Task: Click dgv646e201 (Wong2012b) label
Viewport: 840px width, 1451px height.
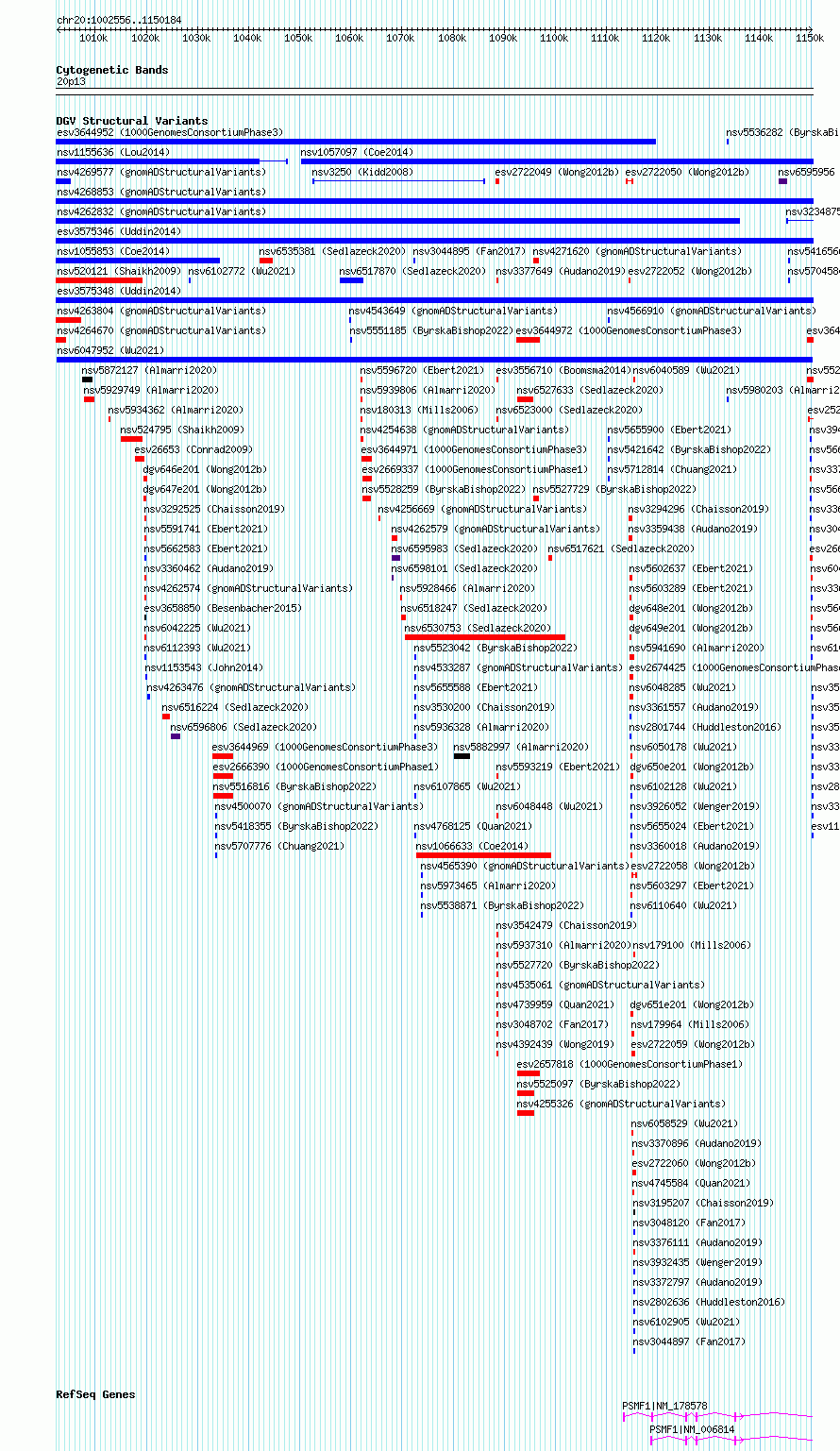Action: pos(205,469)
